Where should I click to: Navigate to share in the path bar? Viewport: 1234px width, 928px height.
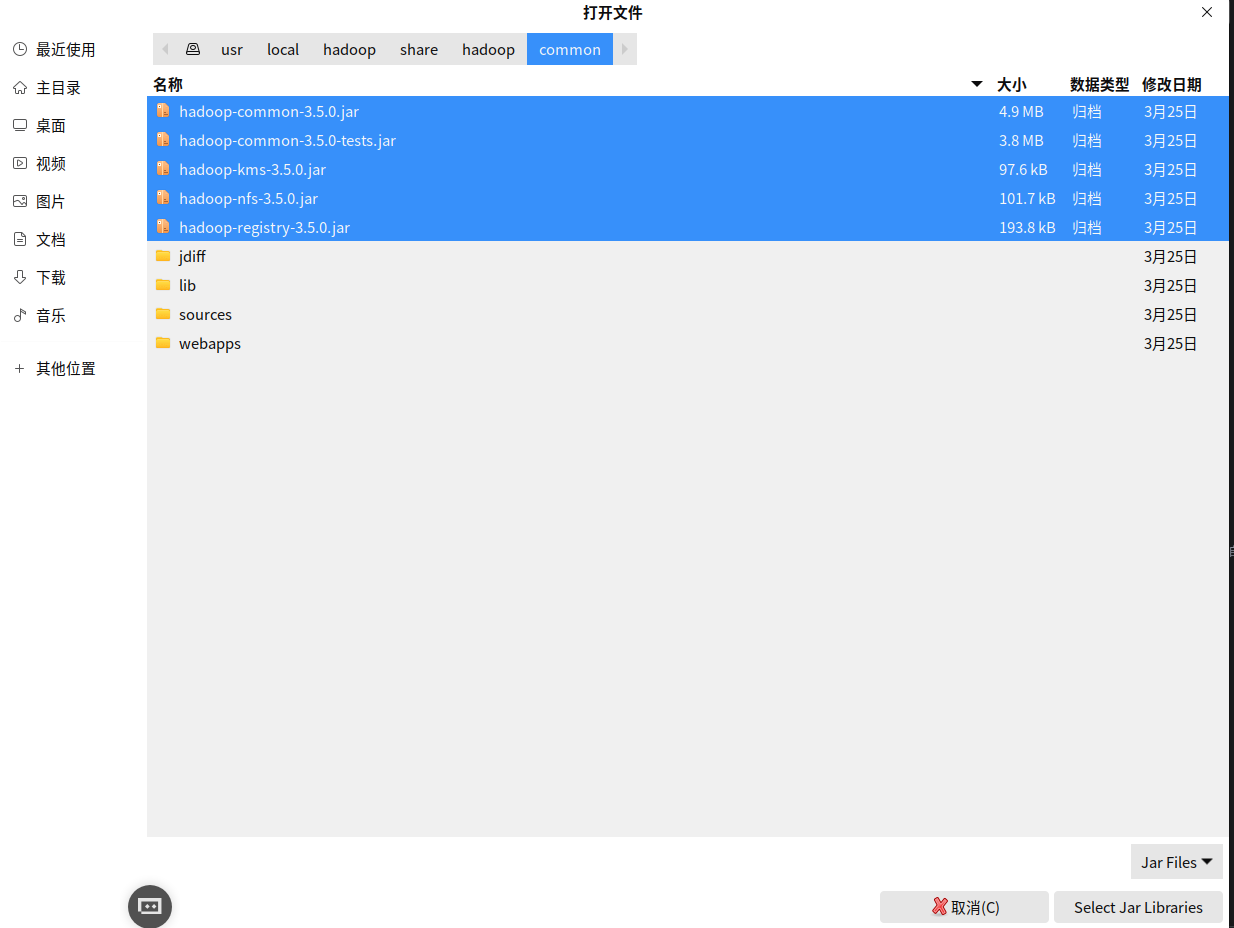coord(419,49)
